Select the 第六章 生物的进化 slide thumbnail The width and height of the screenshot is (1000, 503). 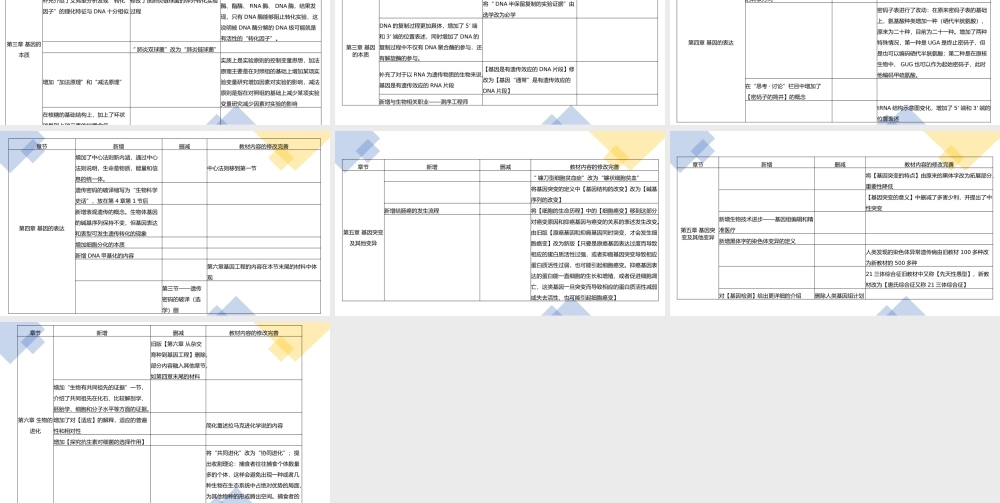[164, 412]
